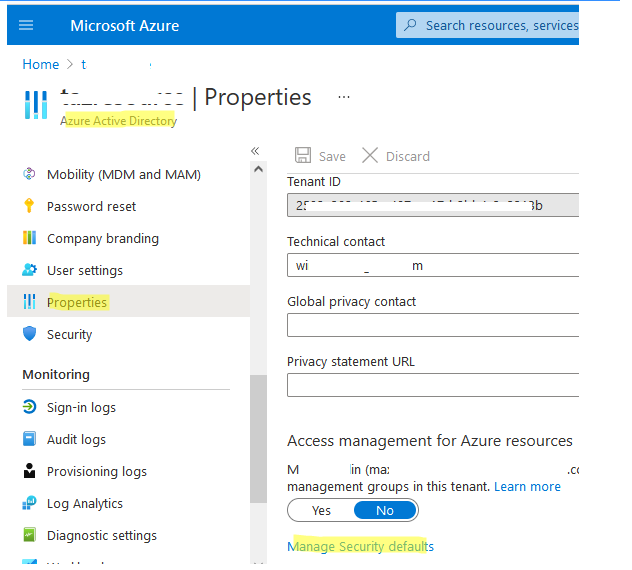Click the Password reset key icon
This screenshot has width=632, height=570.
tap(29, 206)
